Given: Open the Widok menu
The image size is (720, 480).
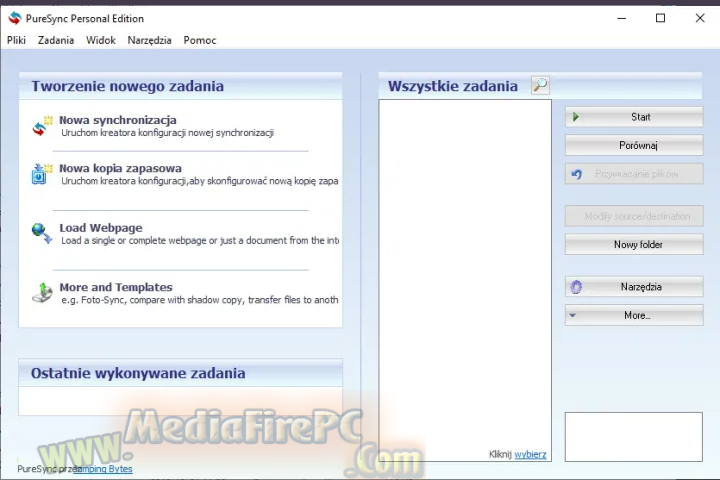Looking at the screenshot, I should point(101,40).
